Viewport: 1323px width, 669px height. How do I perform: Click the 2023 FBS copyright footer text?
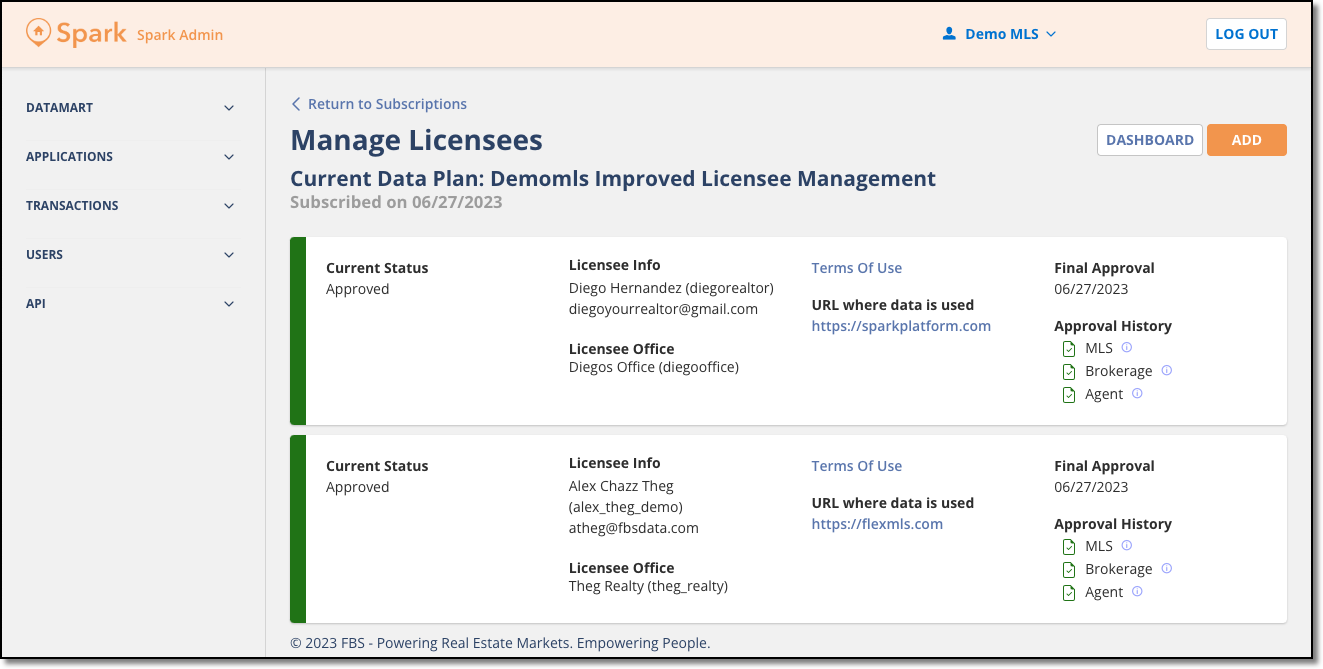point(500,643)
